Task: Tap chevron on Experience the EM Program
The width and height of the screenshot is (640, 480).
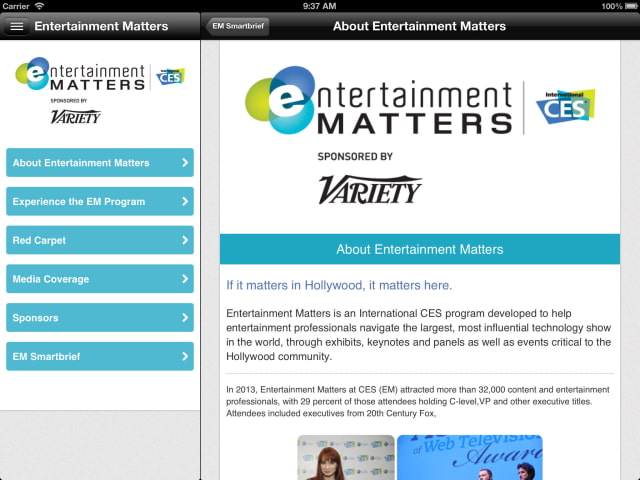Action: [185, 201]
